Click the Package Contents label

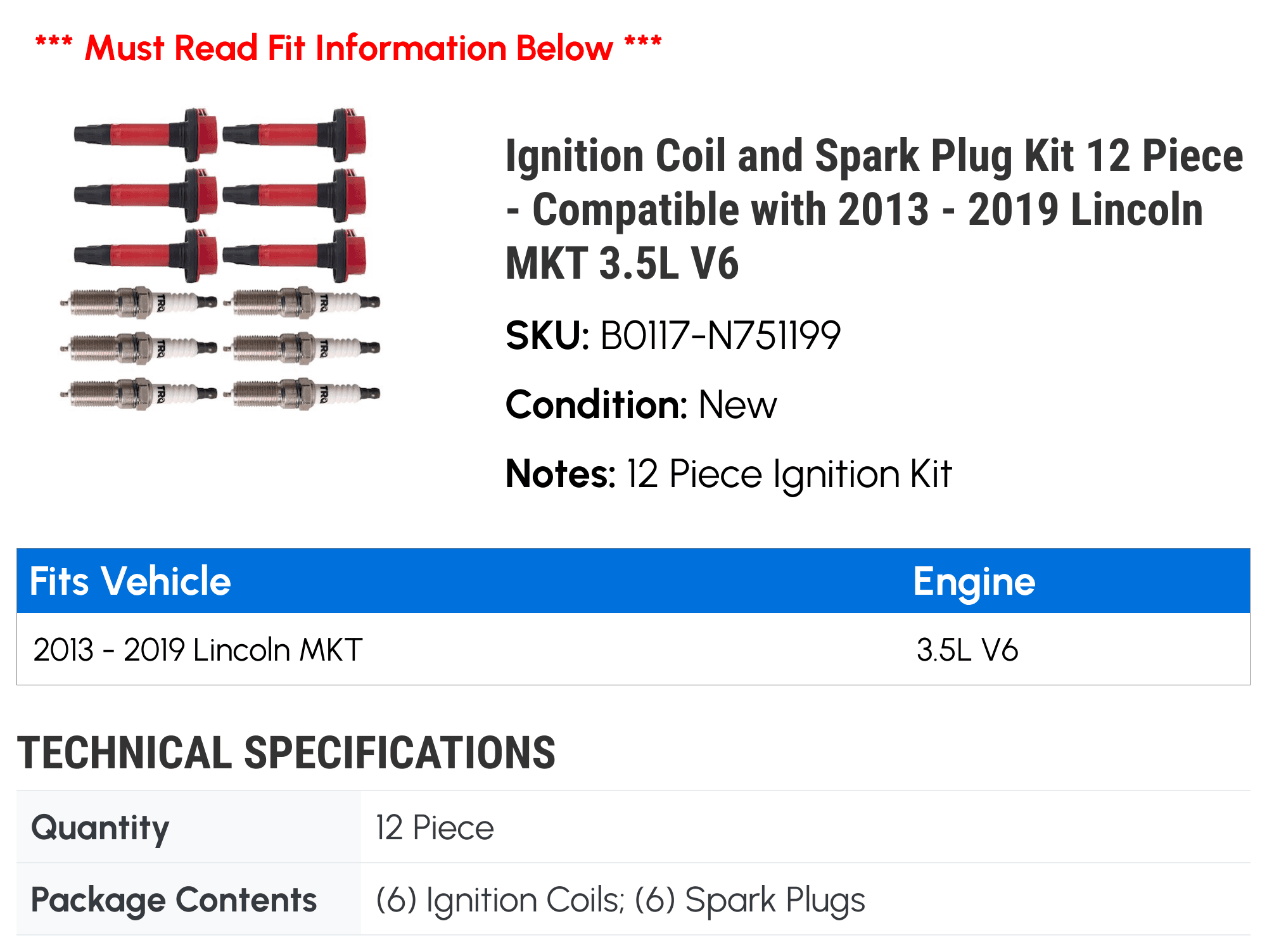click(x=174, y=899)
